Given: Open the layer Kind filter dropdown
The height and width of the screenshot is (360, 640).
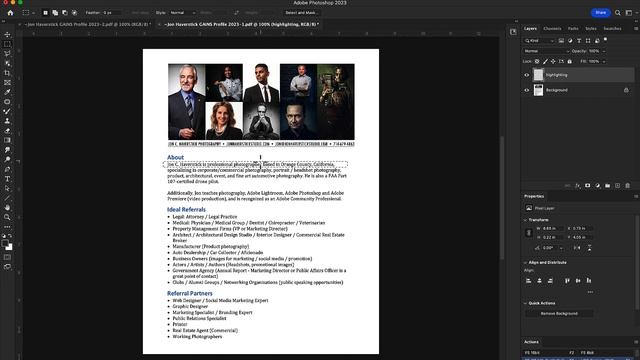Looking at the screenshot, I should pos(540,41).
